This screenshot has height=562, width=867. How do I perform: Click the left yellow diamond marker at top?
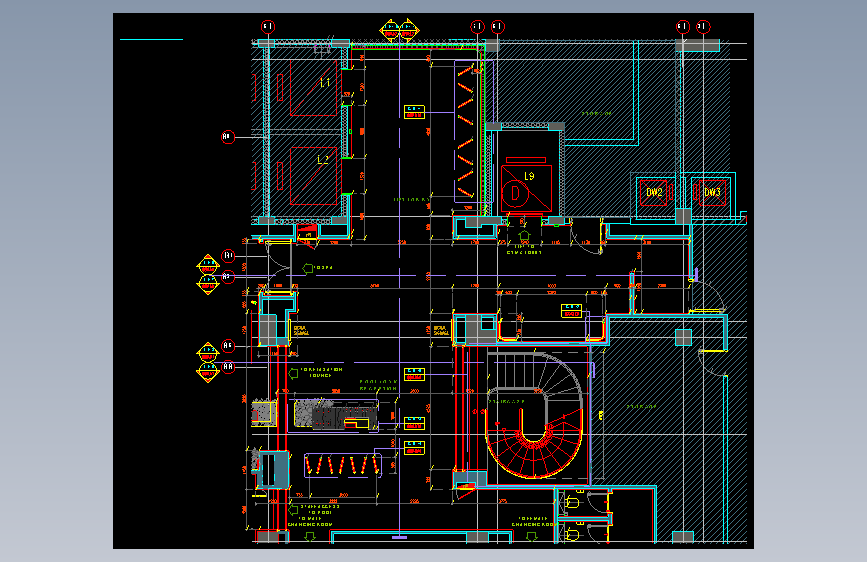tap(390, 30)
